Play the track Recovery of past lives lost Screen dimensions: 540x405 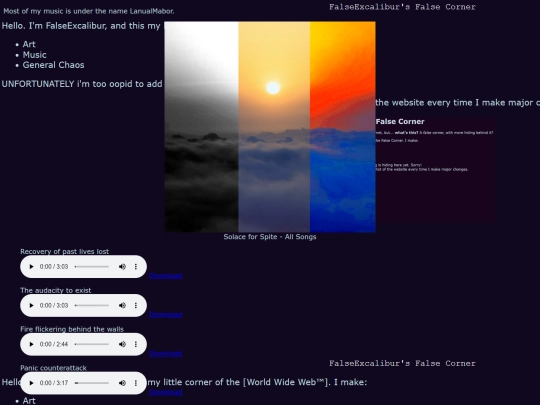(x=31, y=267)
